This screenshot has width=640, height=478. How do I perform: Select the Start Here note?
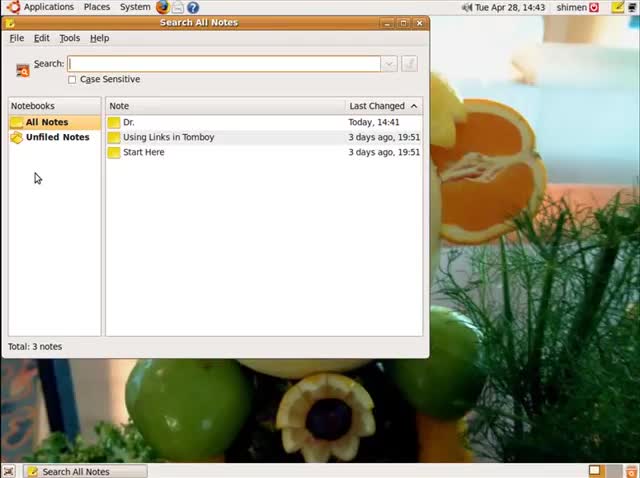(x=264, y=152)
